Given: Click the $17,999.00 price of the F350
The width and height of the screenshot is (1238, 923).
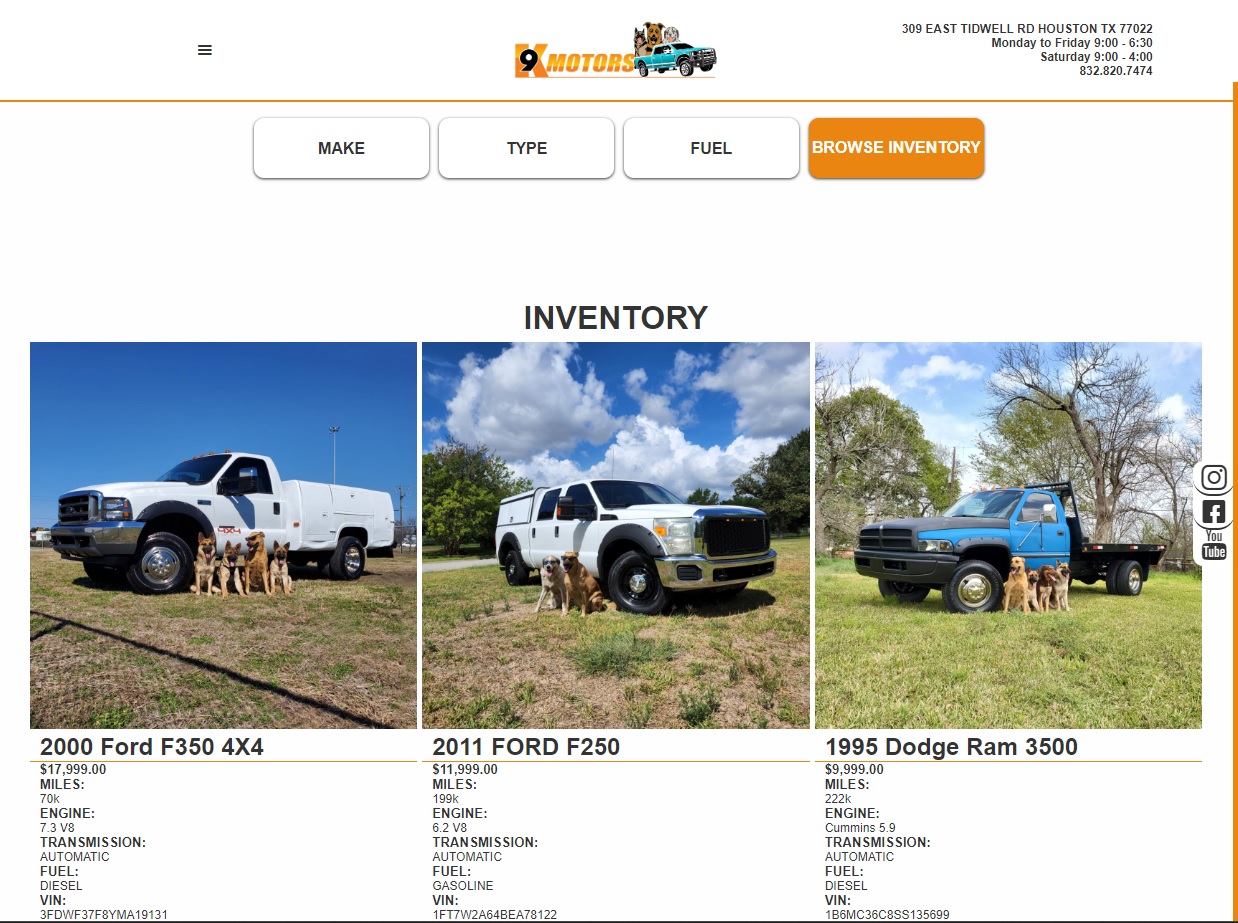Looking at the screenshot, I should [73, 769].
